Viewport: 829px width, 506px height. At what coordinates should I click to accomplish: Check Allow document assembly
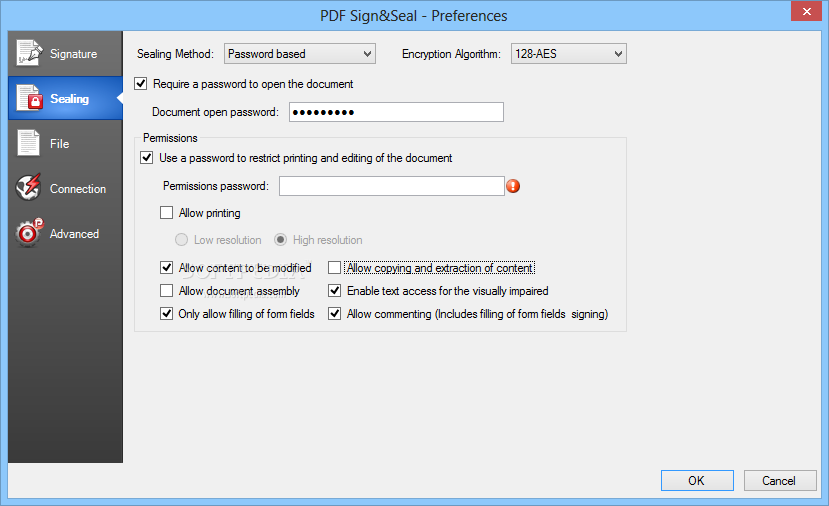[167, 290]
